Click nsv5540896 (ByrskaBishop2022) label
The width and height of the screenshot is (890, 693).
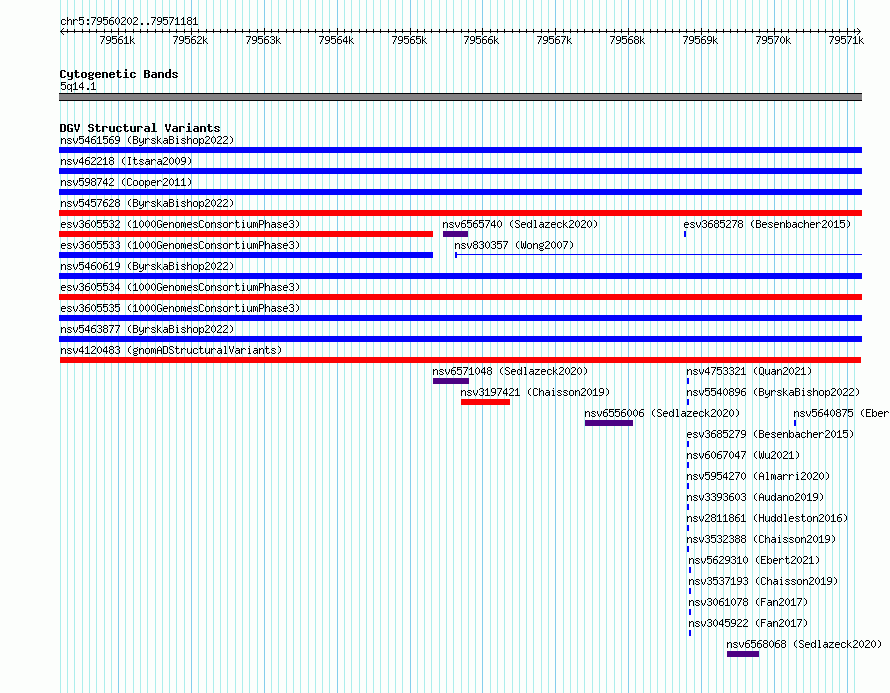coord(773,392)
